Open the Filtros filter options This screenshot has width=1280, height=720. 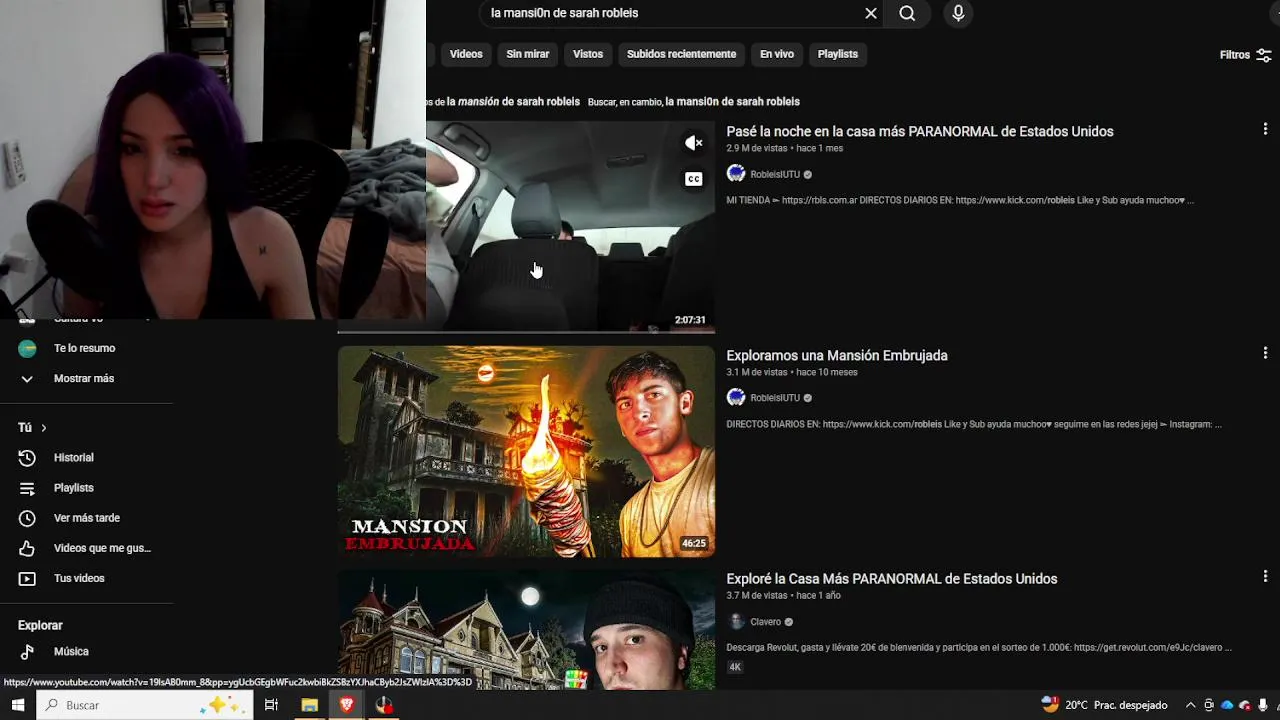pyautogui.click(x=1245, y=55)
